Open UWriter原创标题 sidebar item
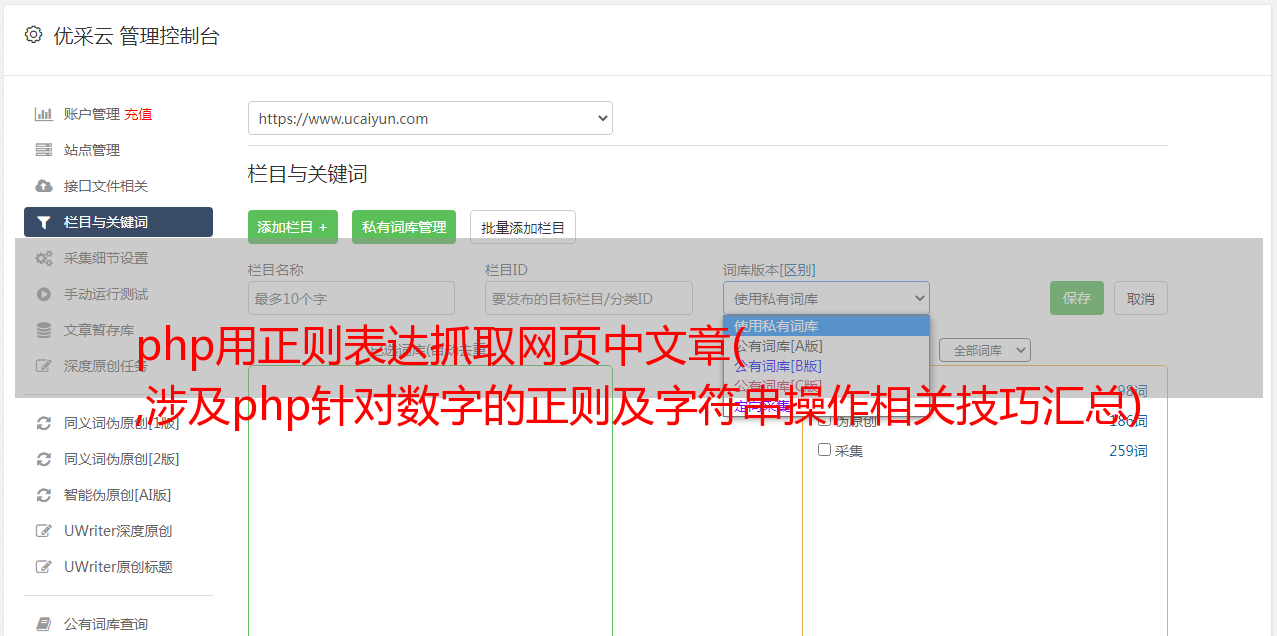 pos(118,567)
